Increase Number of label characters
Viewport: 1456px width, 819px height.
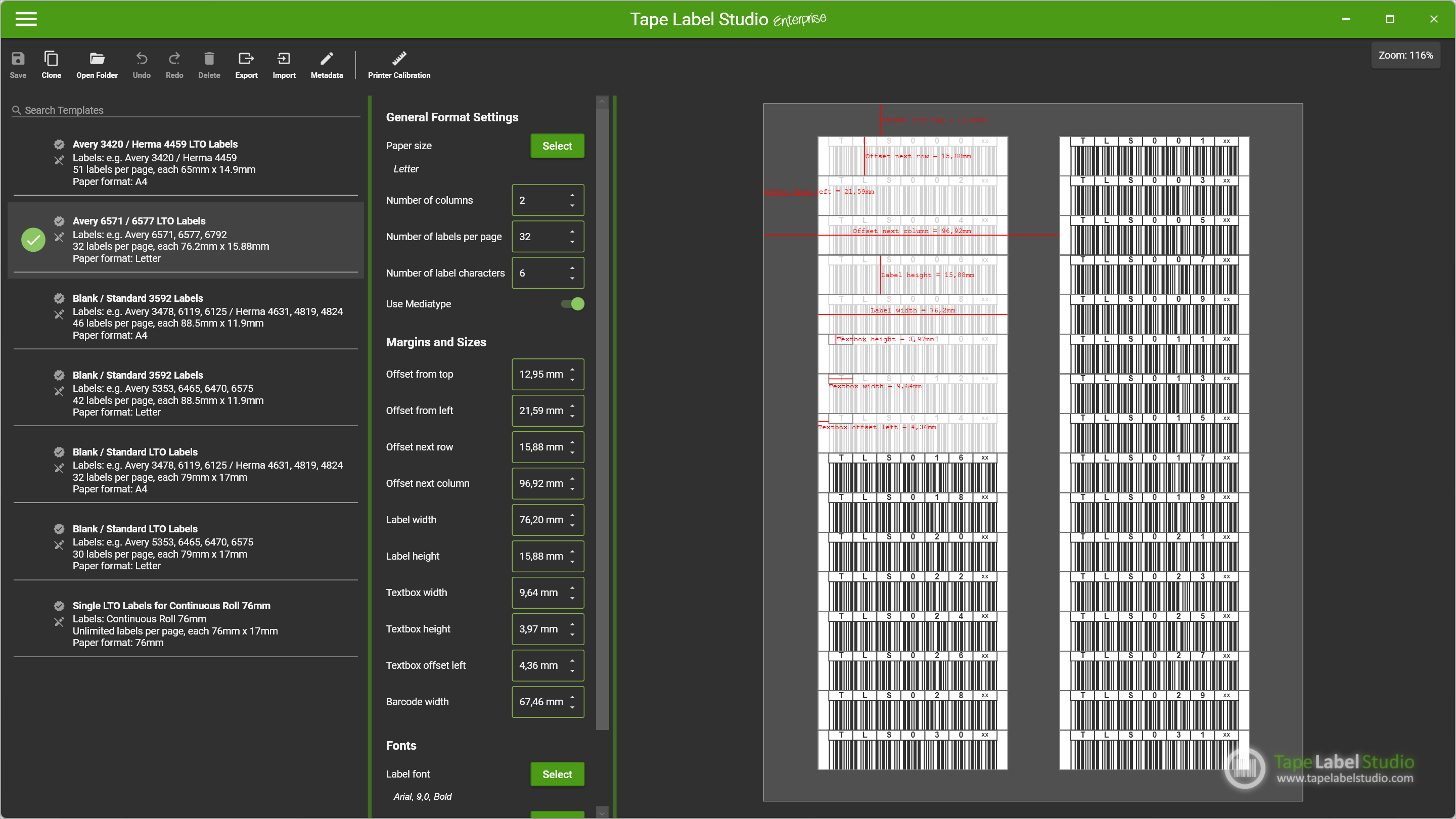[x=572, y=268]
